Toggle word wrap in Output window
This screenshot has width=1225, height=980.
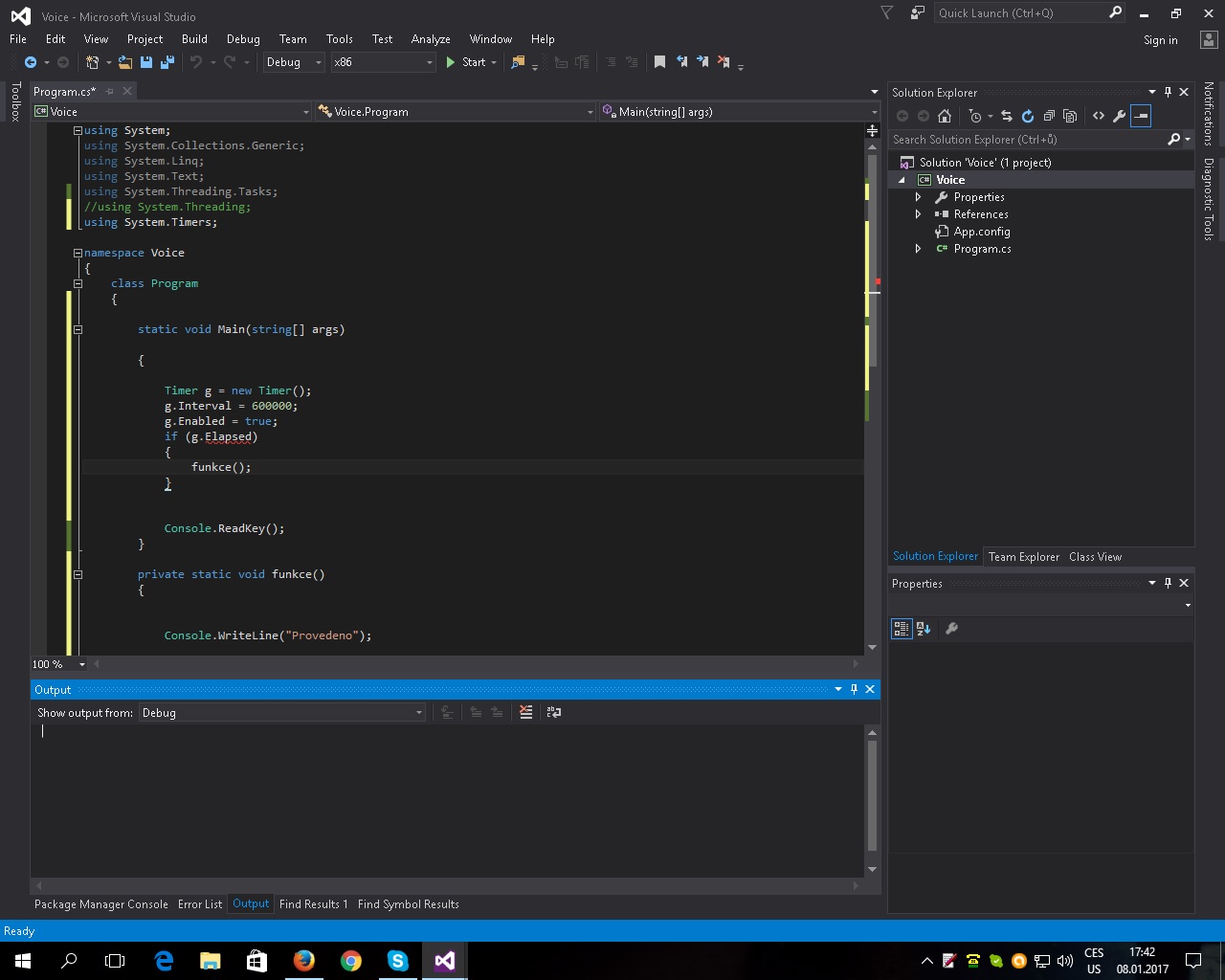pyautogui.click(x=553, y=712)
